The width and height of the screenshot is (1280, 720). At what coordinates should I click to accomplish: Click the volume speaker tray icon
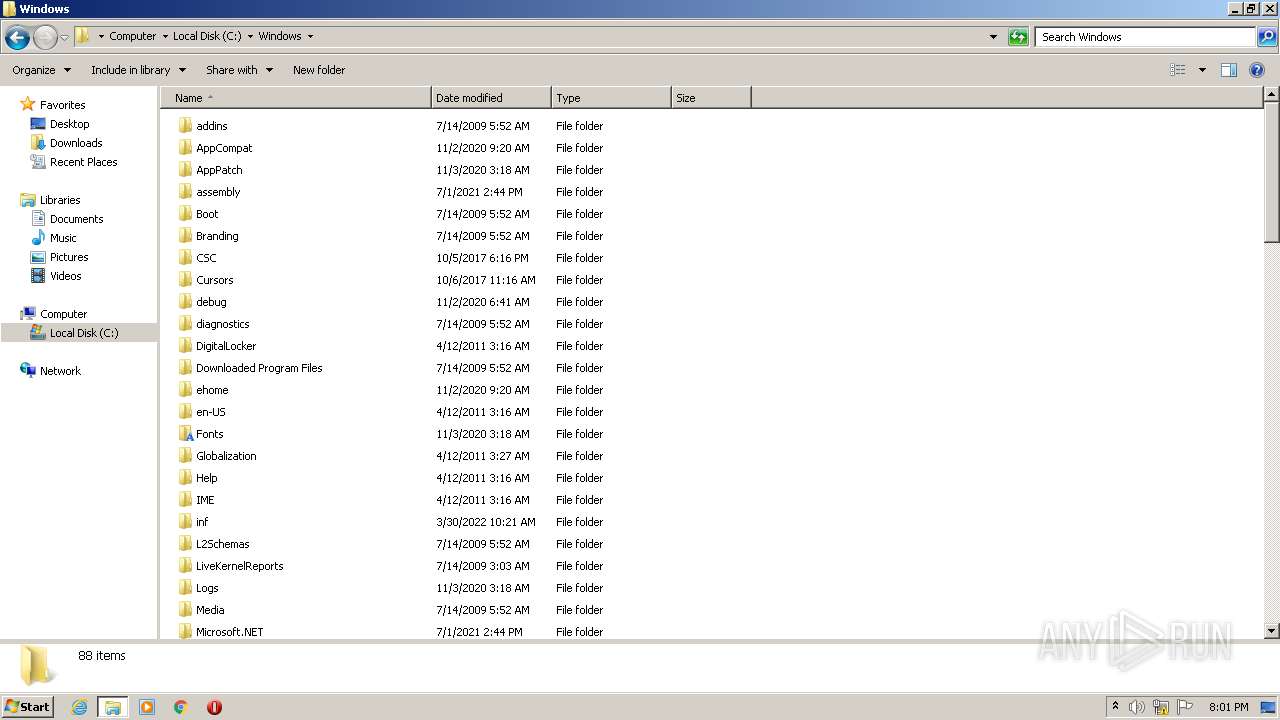pos(1137,707)
